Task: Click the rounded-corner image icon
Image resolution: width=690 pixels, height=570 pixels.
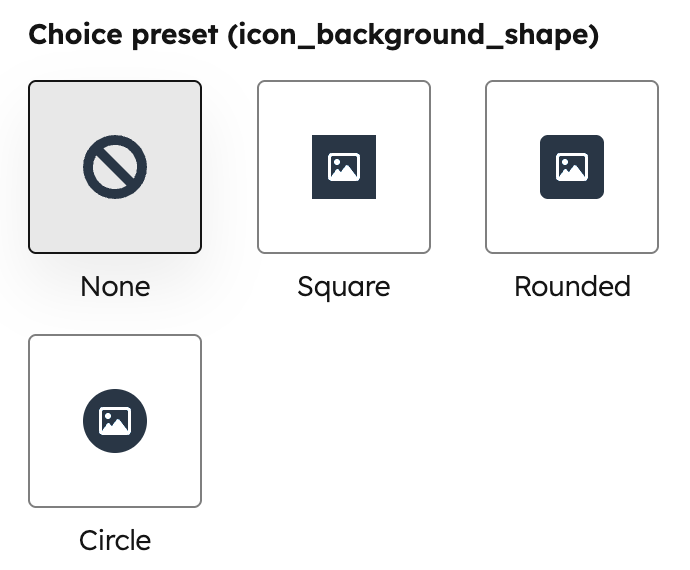Action: tap(572, 167)
